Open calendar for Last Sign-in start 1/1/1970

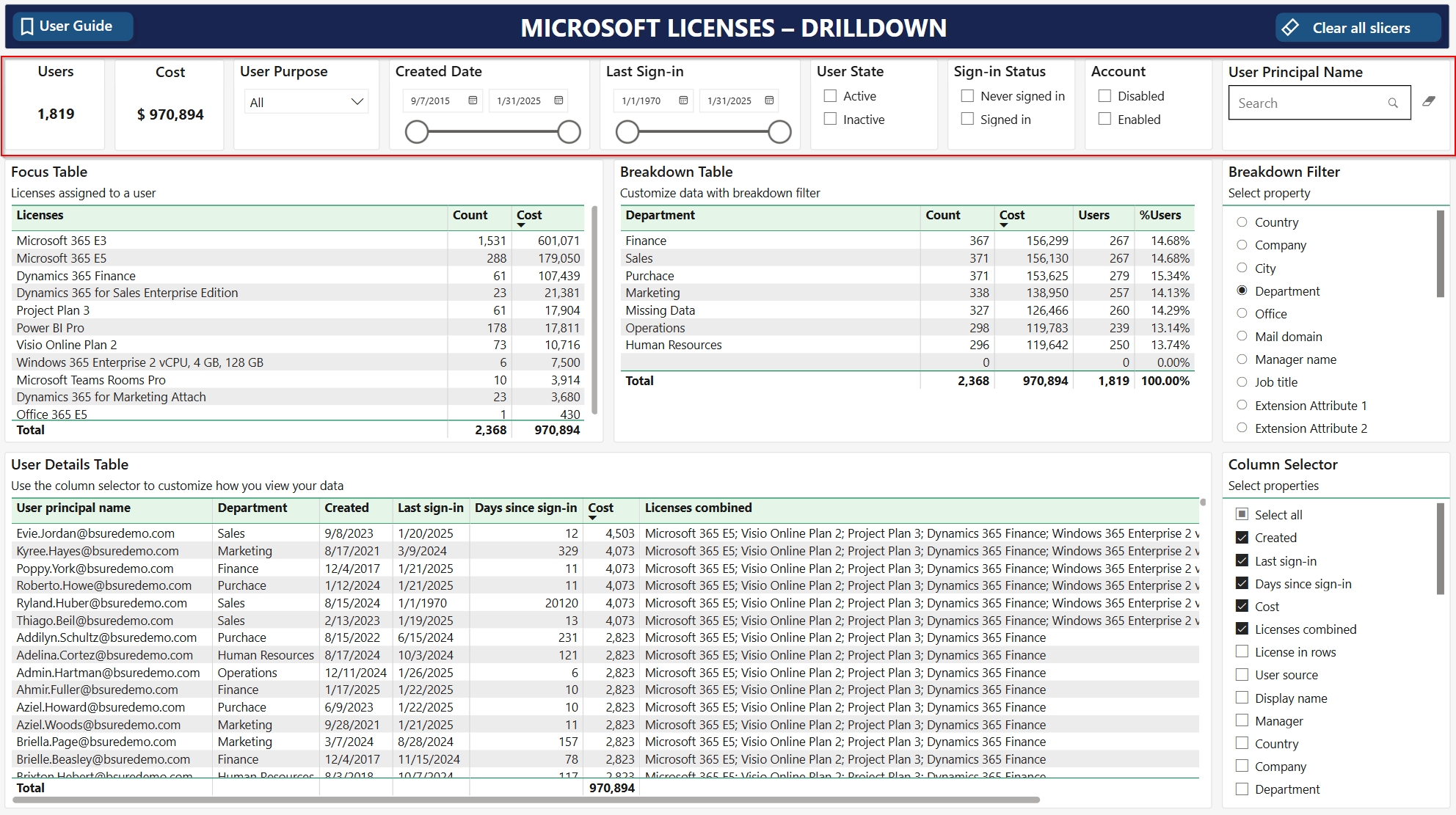coord(683,100)
